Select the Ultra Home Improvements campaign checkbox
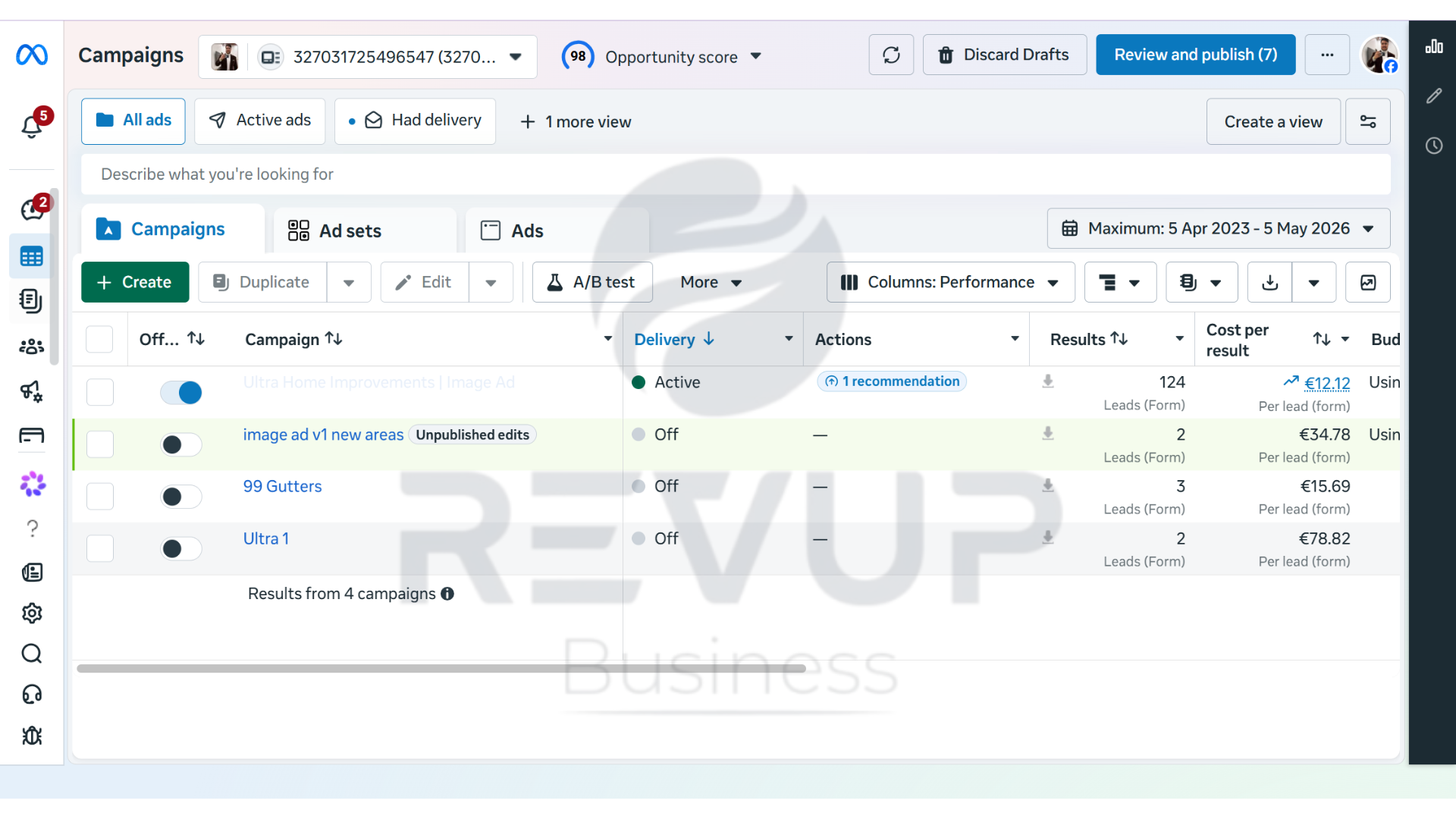1456x819 pixels. (x=100, y=392)
